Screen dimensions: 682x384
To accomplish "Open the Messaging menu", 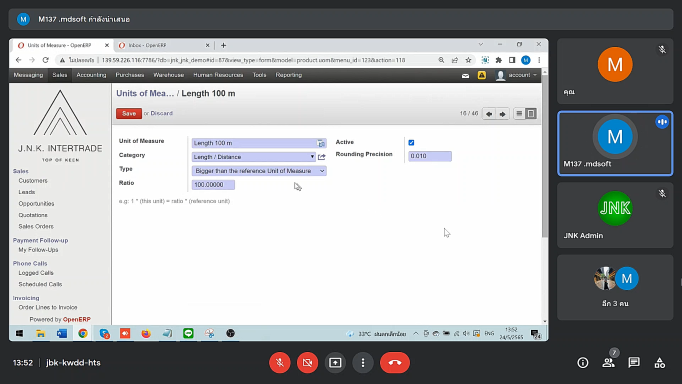I will 28,75.
